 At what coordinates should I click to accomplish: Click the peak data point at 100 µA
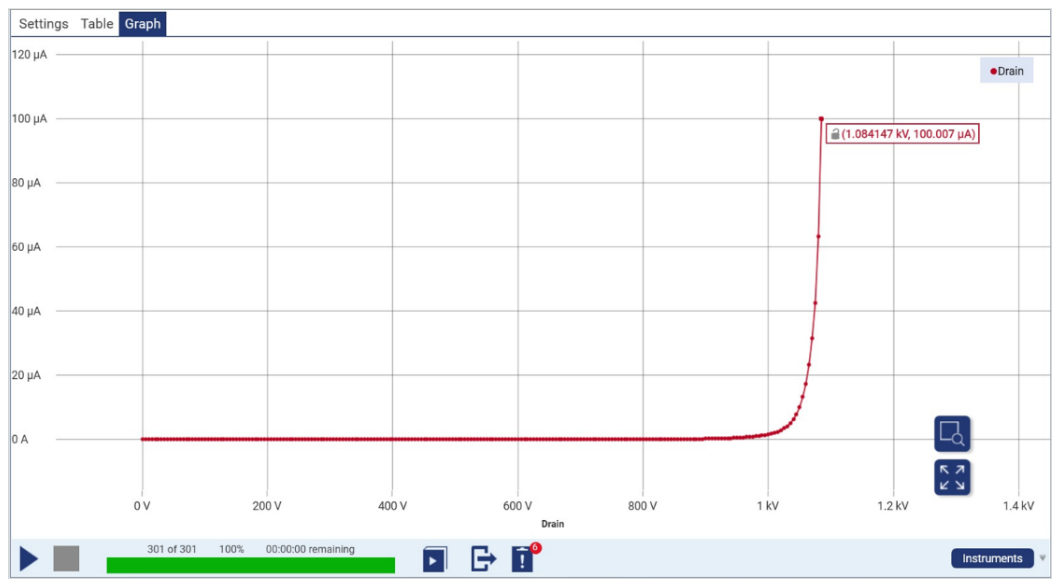(x=821, y=119)
